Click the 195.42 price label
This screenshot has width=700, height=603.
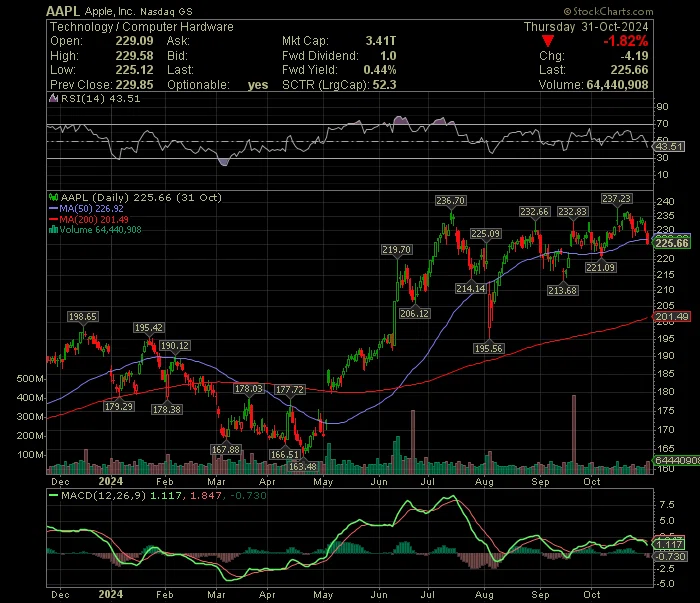coord(149,328)
